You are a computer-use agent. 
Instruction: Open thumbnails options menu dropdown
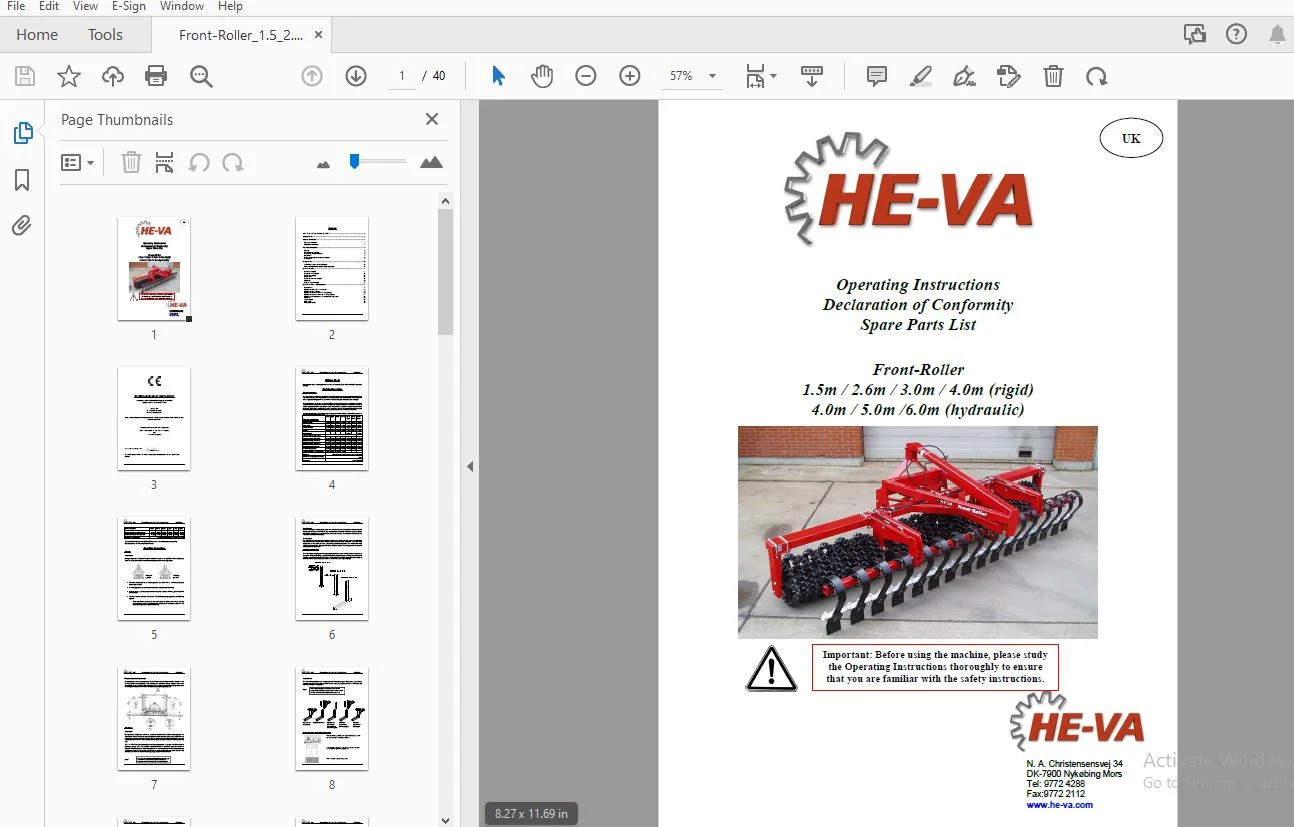(77, 162)
